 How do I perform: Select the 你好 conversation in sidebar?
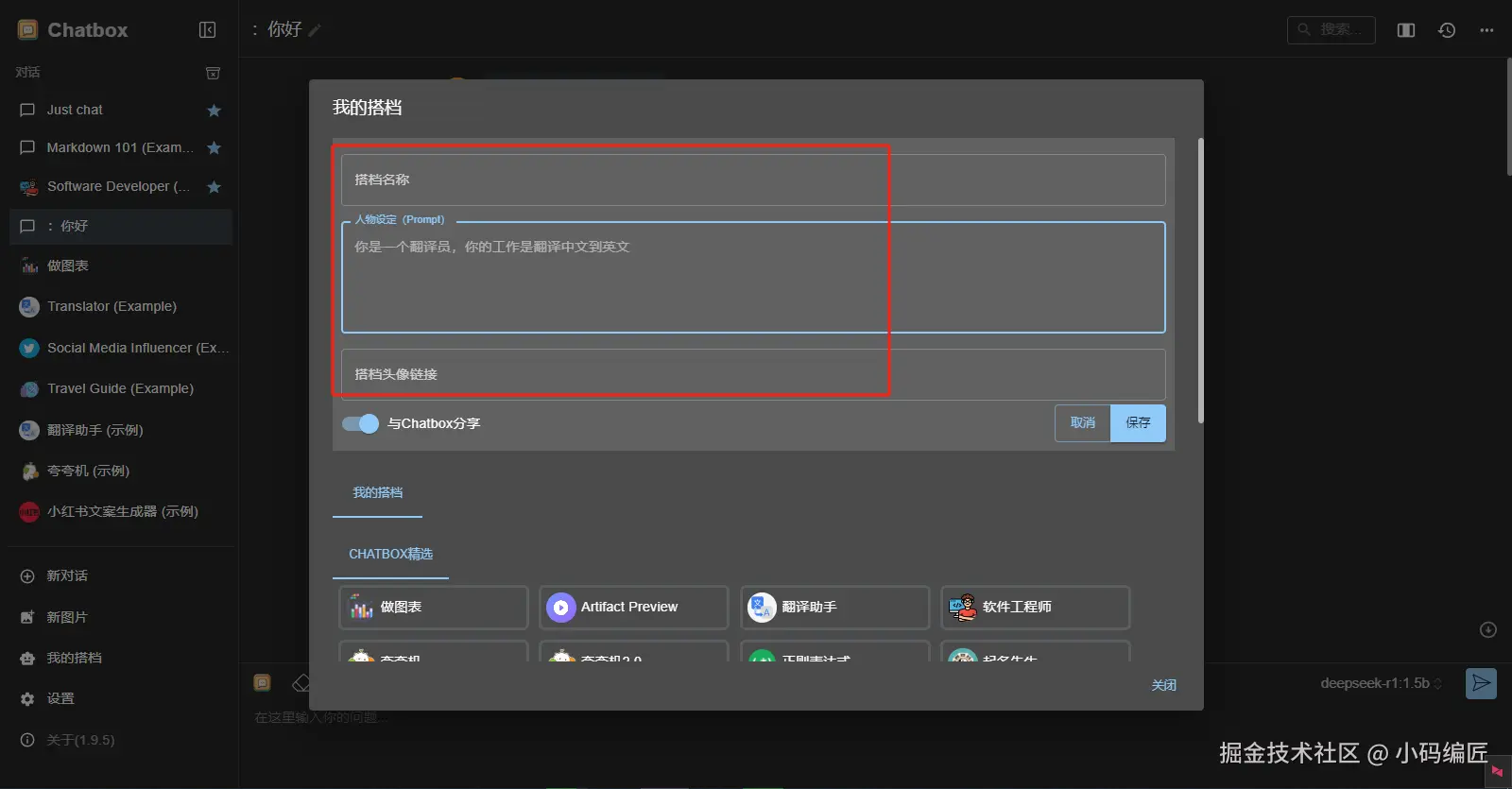pos(121,226)
